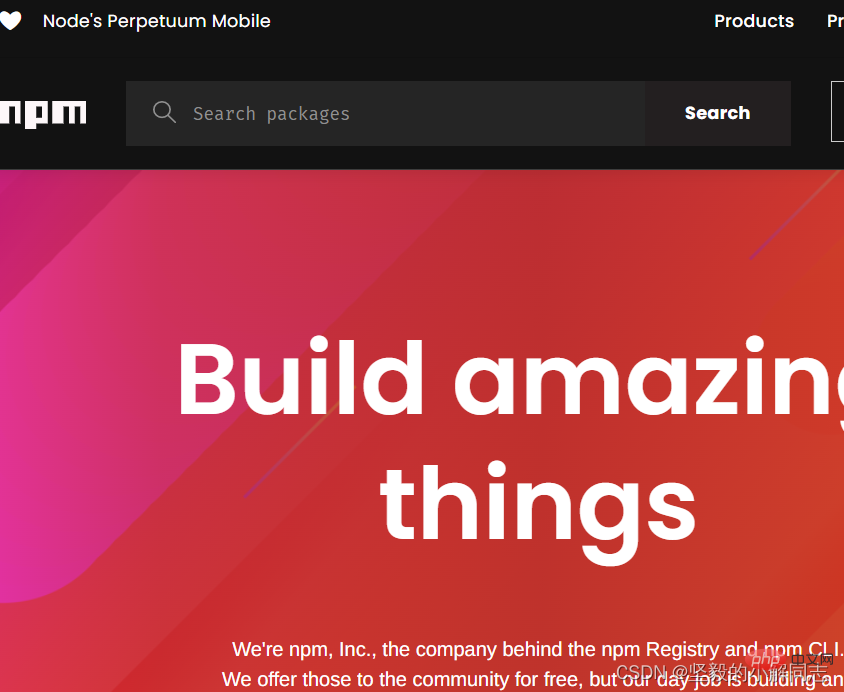The height and width of the screenshot is (692, 844).
Task: Focus the Search packages input field
Action: pos(400,114)
